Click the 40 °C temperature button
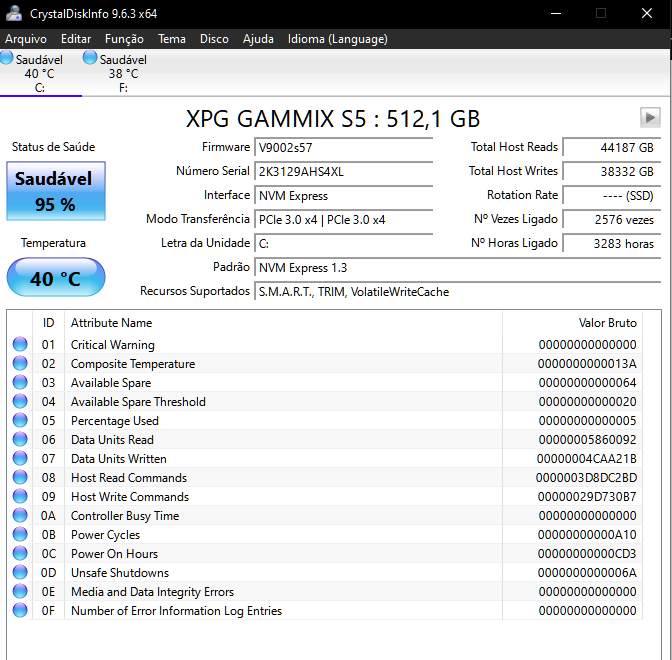Image resolution: width=672 pixels, height=660 pixels. [56, 277]
